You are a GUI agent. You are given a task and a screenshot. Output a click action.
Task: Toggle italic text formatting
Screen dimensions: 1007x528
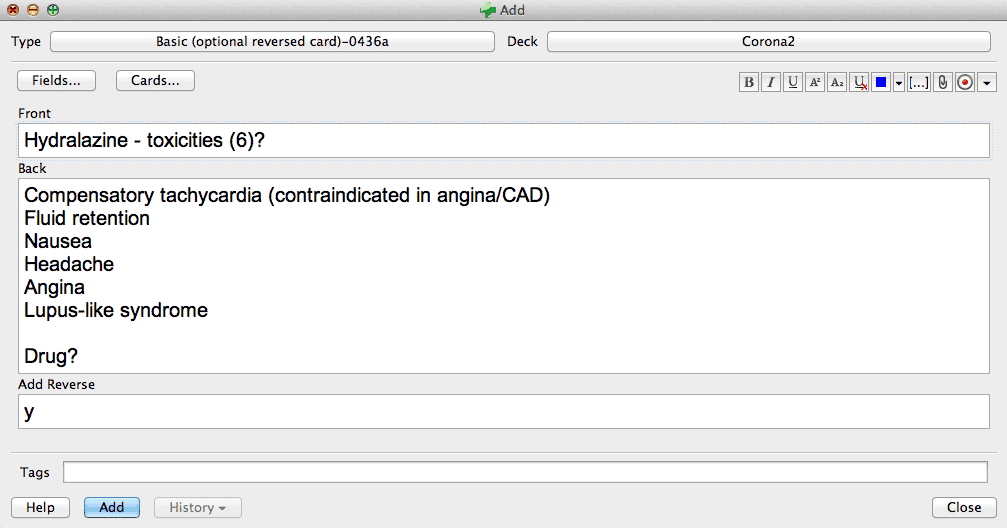tap(770, 82)
